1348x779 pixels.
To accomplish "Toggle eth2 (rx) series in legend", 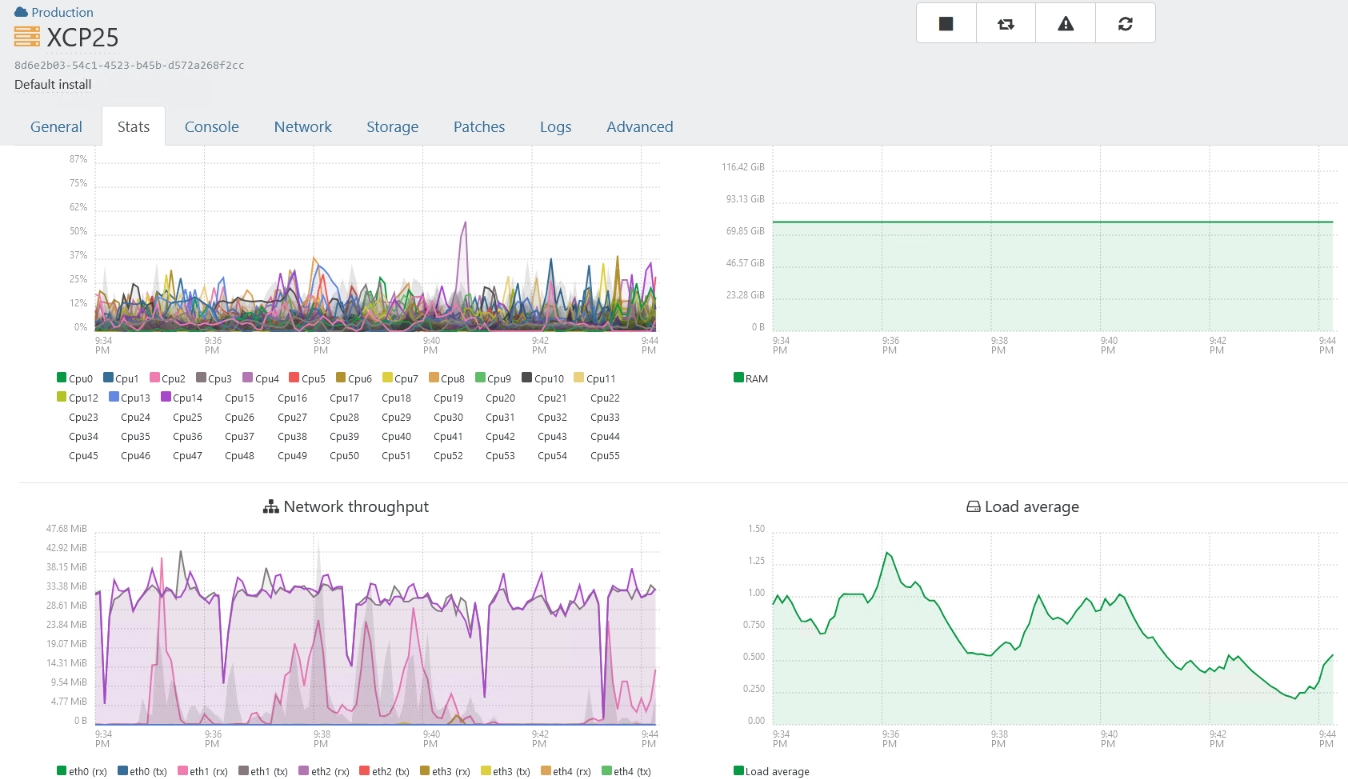I will click(x=324, y=771).
